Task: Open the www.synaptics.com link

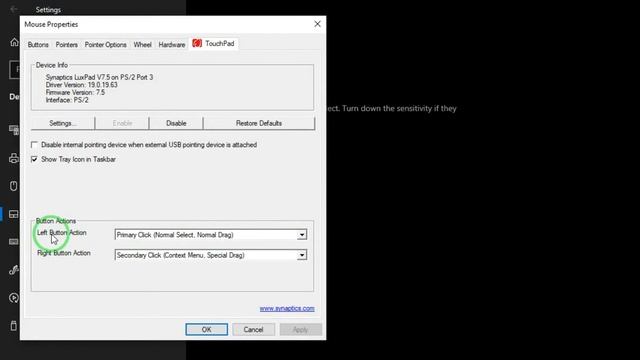Action: point(287,309)
